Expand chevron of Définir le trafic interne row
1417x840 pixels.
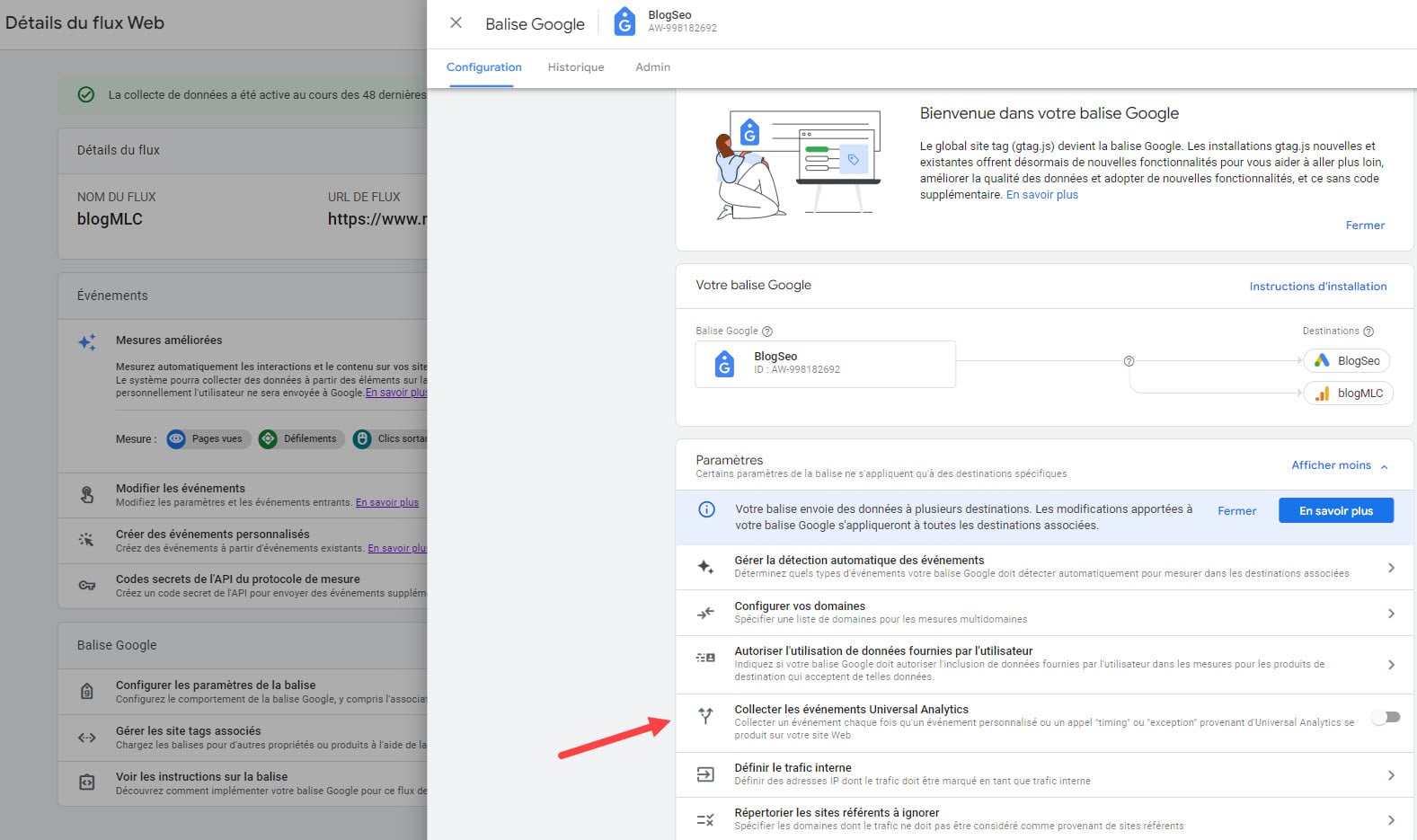[x=1391, y=775]
